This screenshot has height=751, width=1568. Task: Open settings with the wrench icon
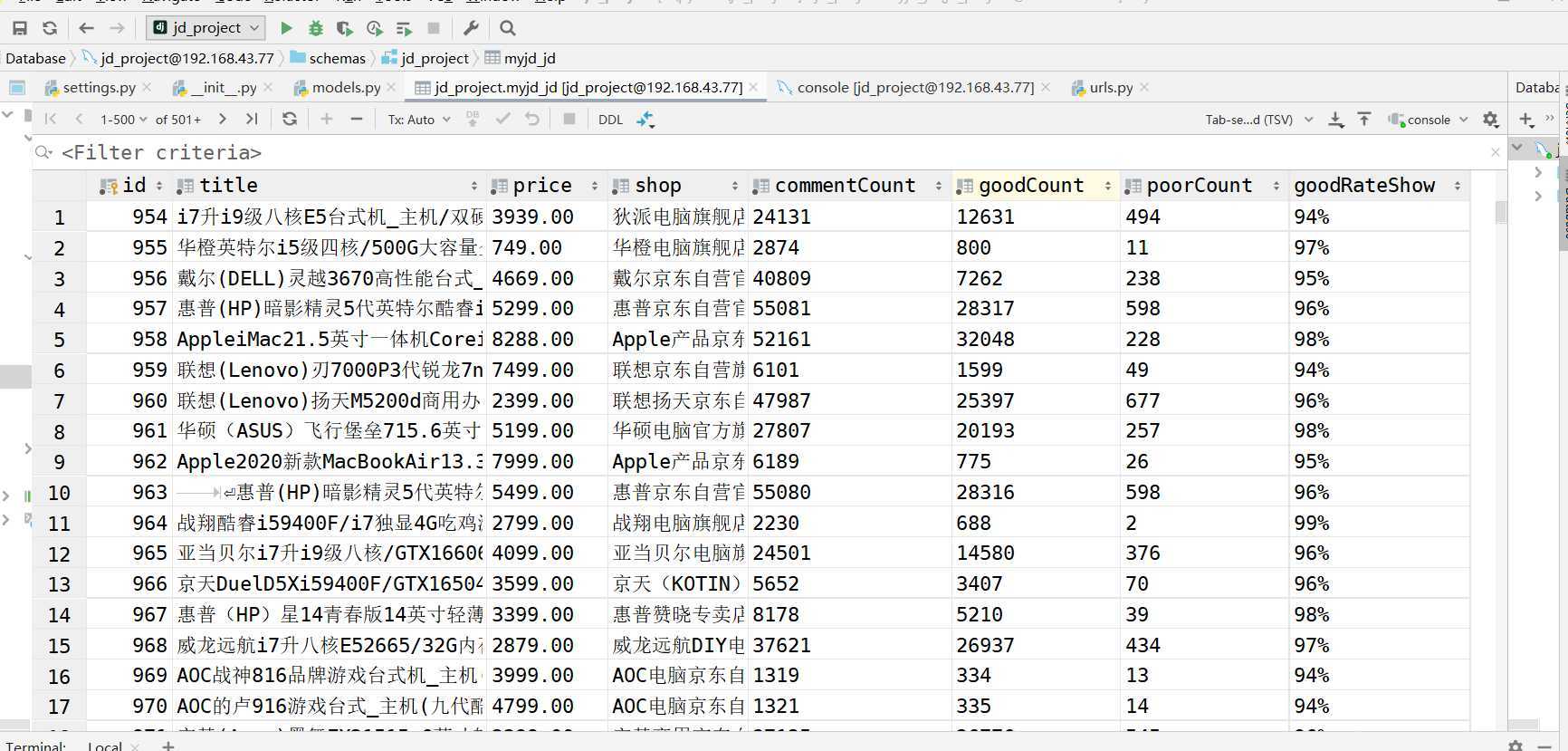[471, 28]
